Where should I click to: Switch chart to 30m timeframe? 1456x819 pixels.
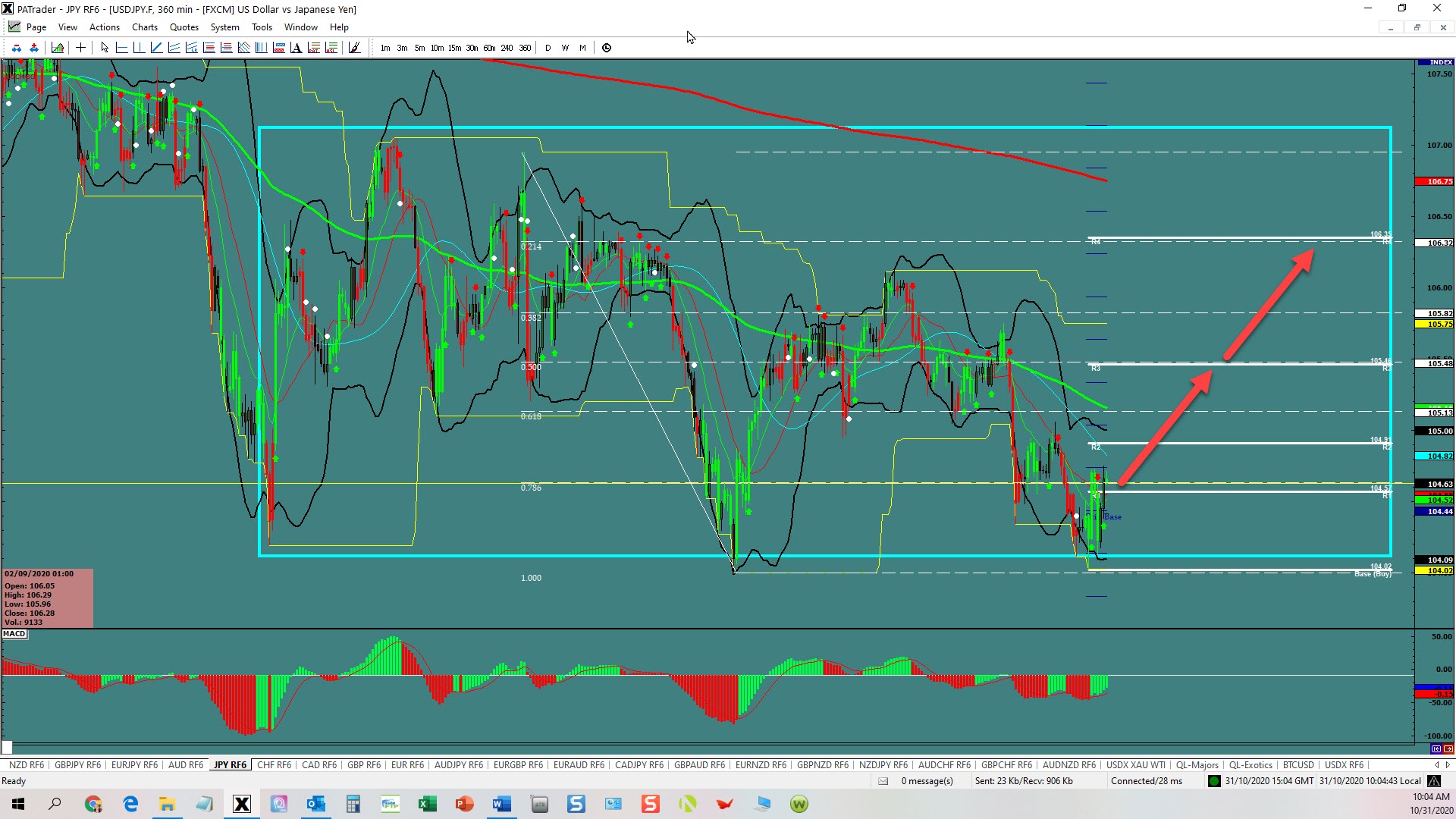pyautogui.click(x=472, y=48)
